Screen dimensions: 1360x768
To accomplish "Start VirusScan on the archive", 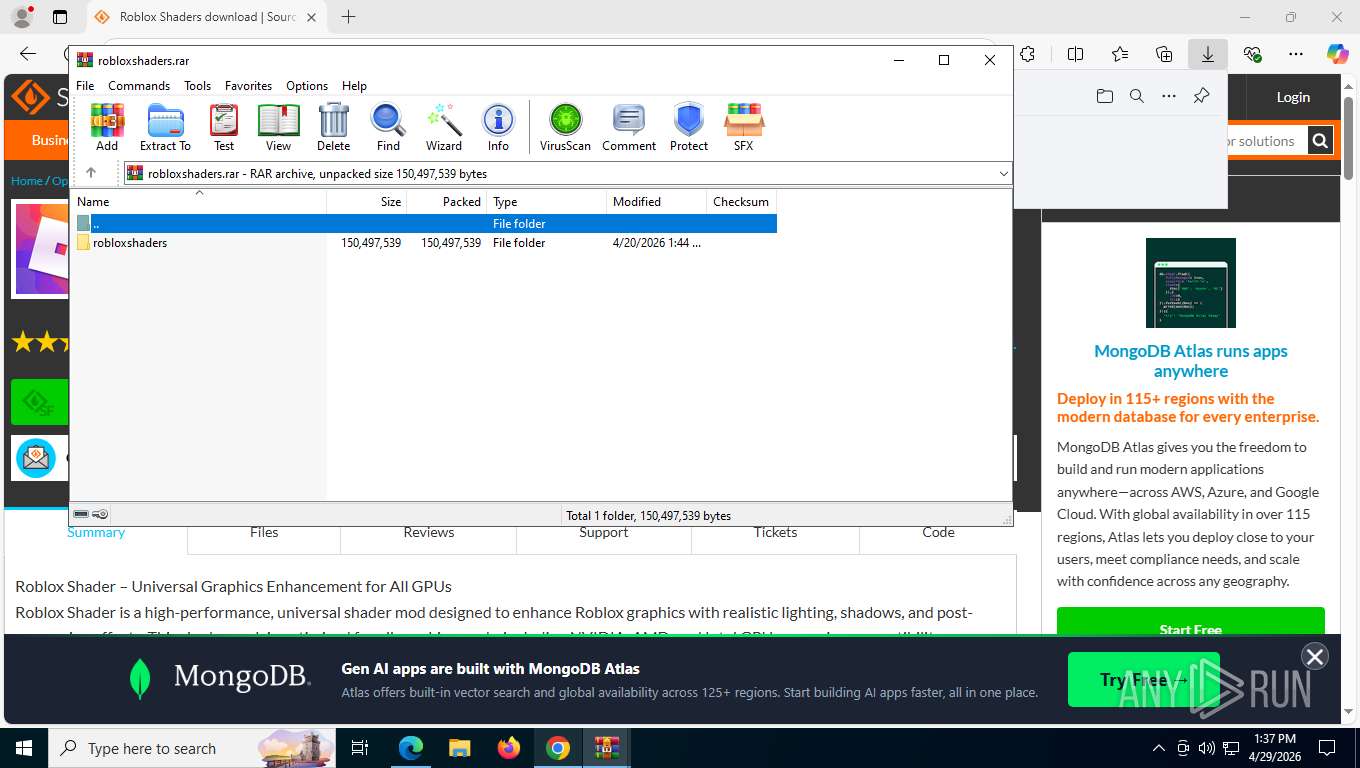I will [x=565, y=127].
